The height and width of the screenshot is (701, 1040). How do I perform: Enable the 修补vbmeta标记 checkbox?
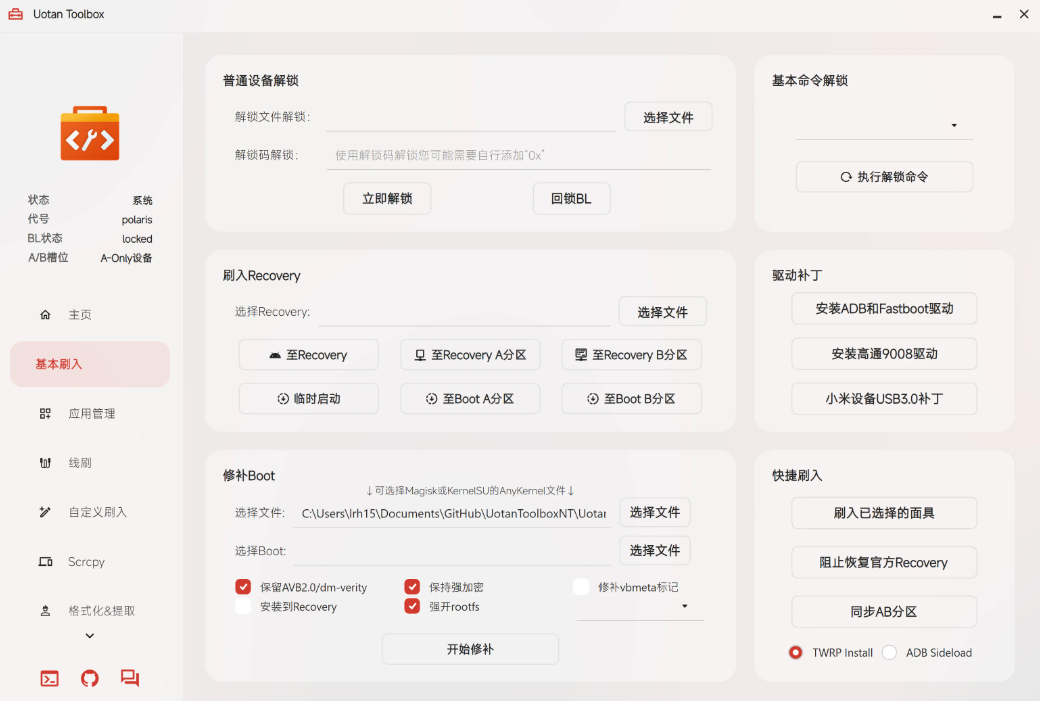(x=581, y=587)
